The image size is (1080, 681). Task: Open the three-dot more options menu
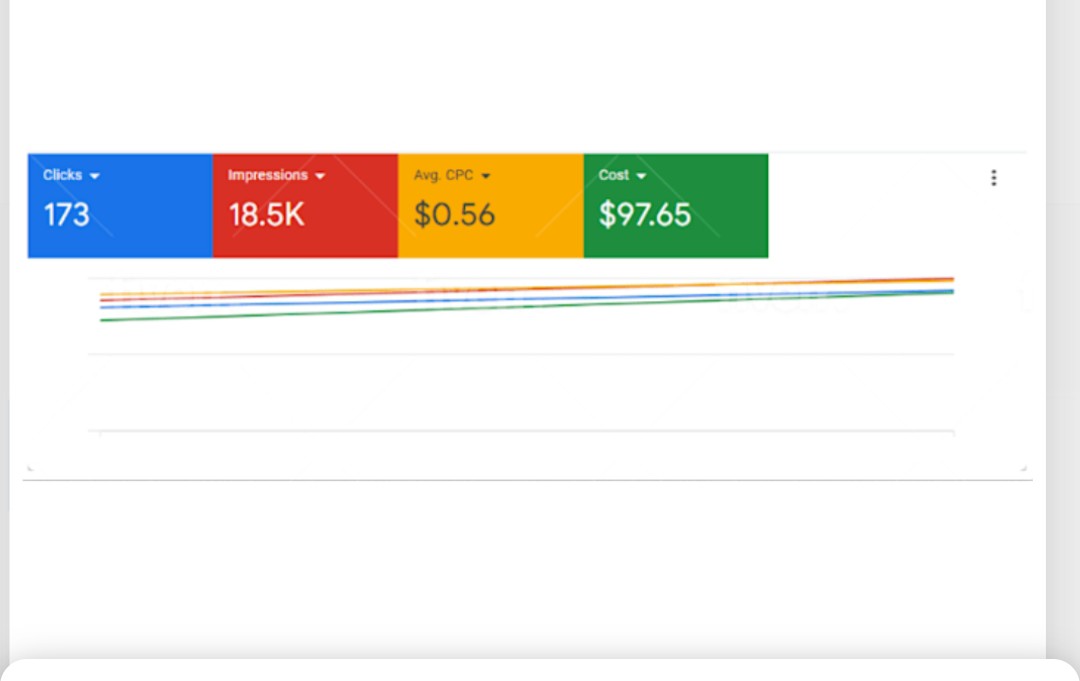point(993,178)
